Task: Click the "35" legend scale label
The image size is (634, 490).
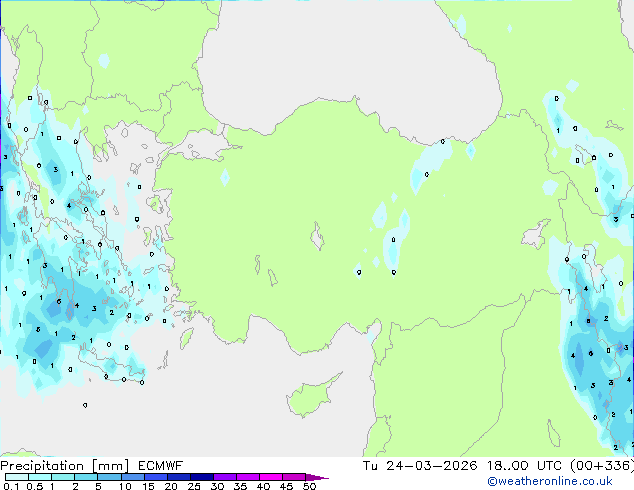Action: 240,486
